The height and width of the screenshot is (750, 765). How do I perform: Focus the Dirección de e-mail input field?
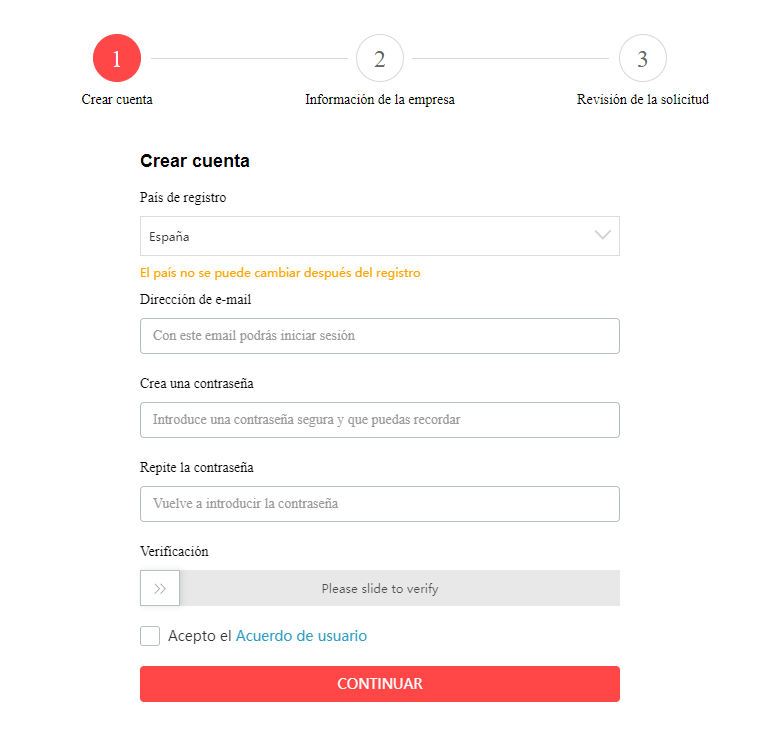380,336
